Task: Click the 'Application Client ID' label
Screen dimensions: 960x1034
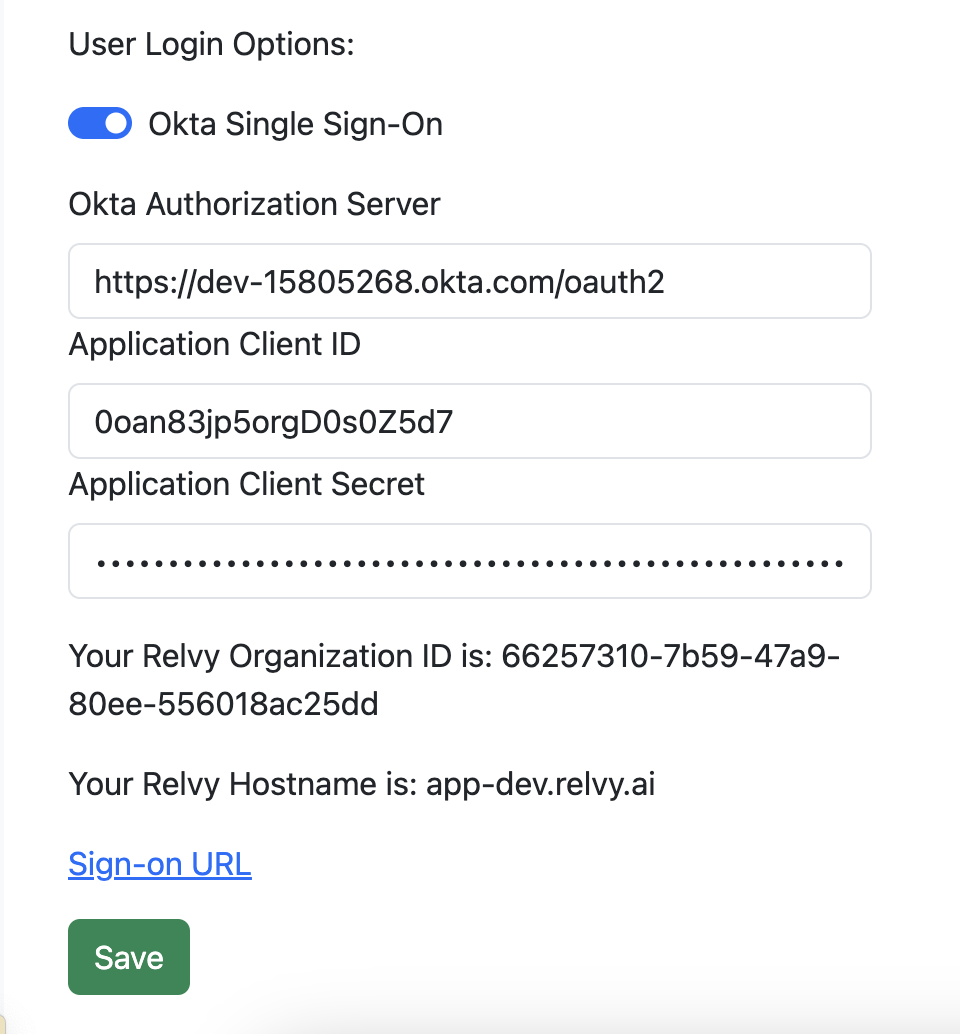Action: point(215,344)
